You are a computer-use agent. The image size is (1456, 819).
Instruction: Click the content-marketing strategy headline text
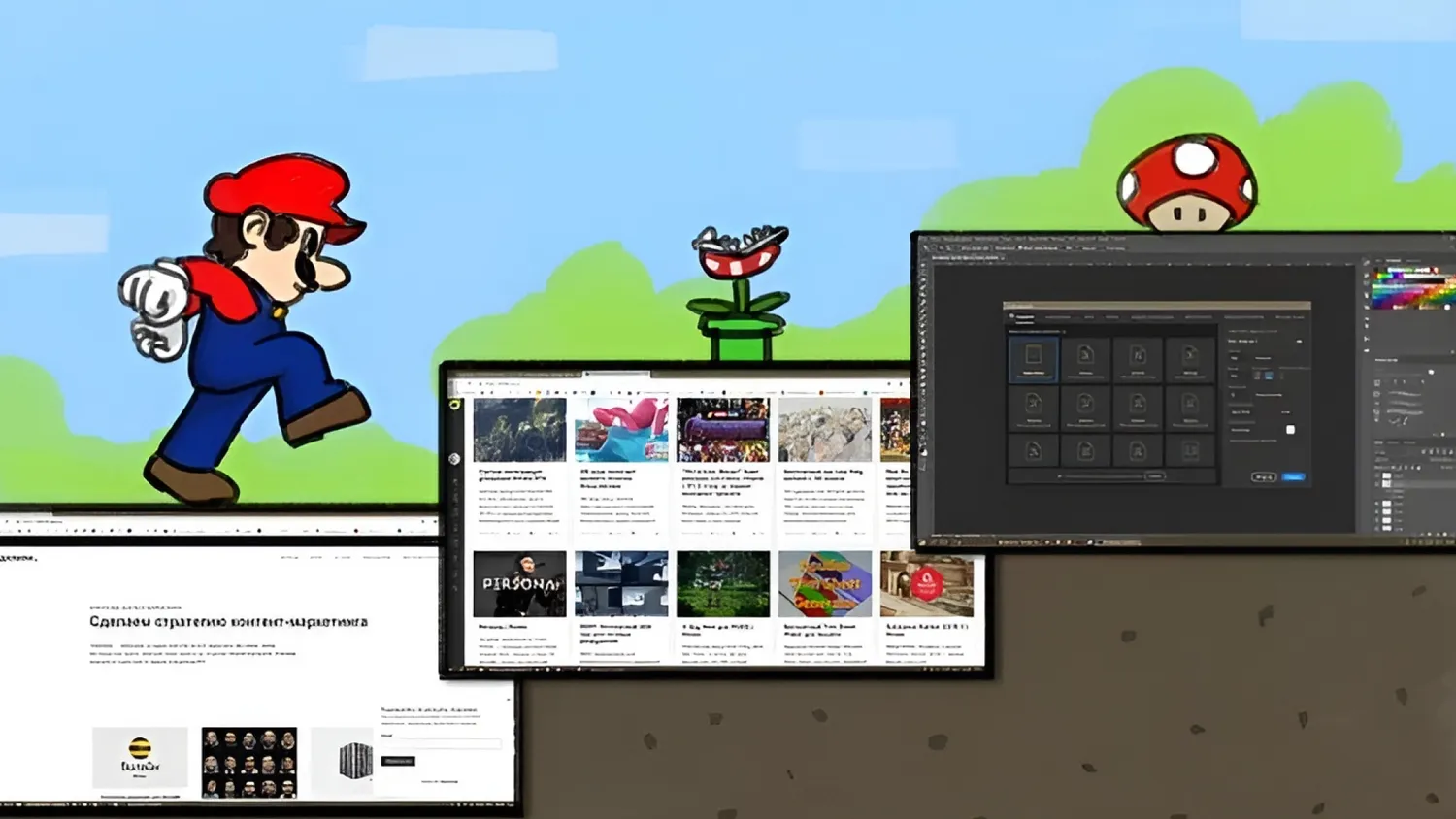pyautogui.click(x=229, y=621)
